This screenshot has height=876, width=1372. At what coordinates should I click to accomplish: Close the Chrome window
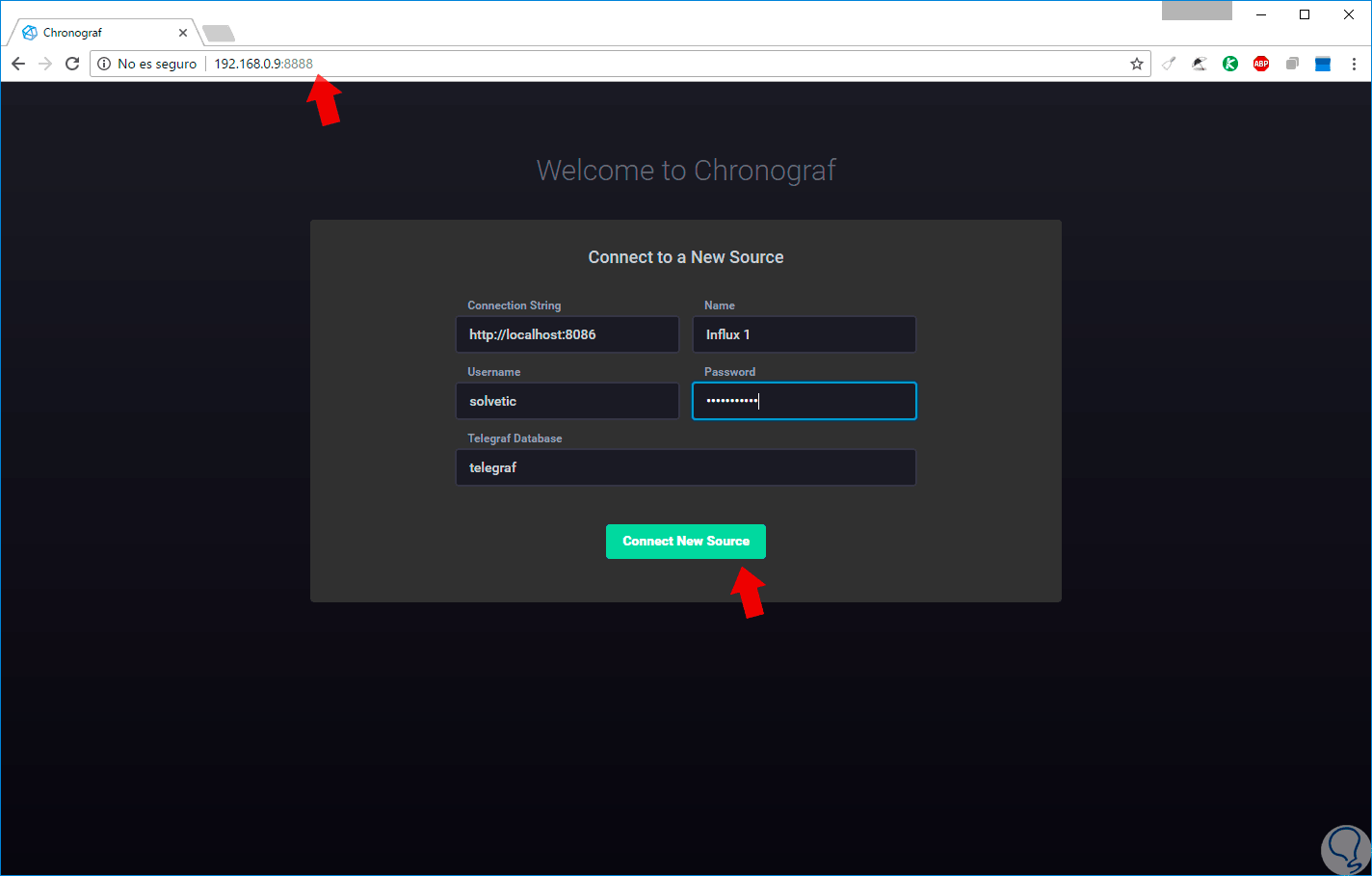[x=1349, y=14]
